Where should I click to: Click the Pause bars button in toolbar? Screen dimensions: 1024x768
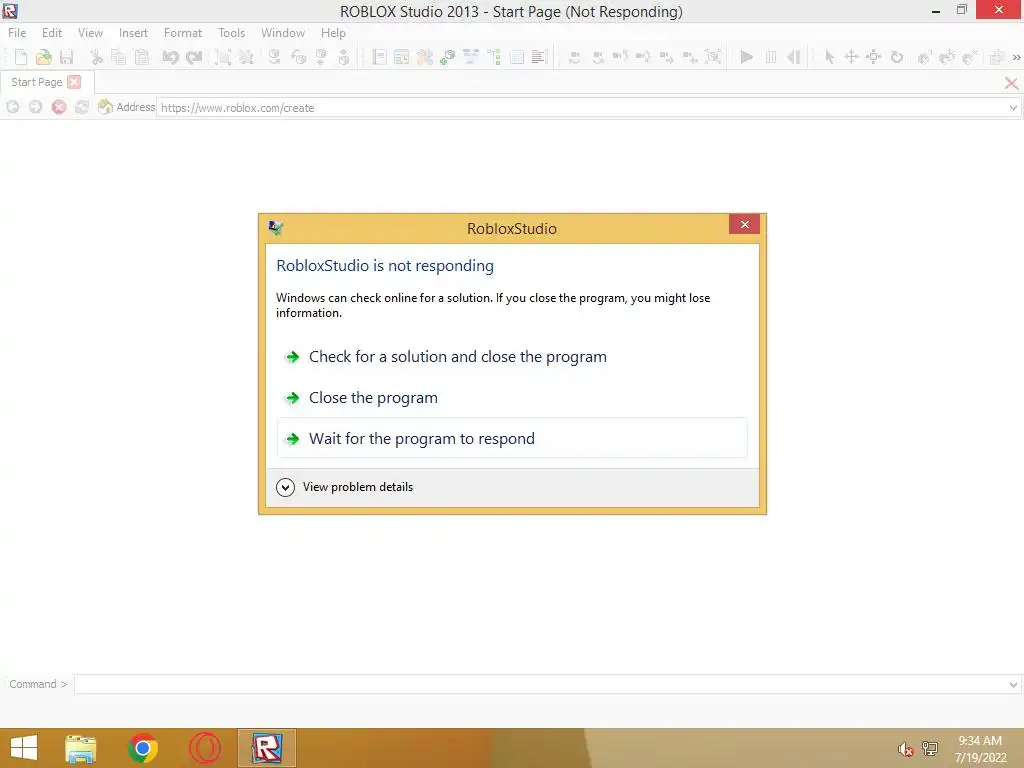click(x=771, y=57)
